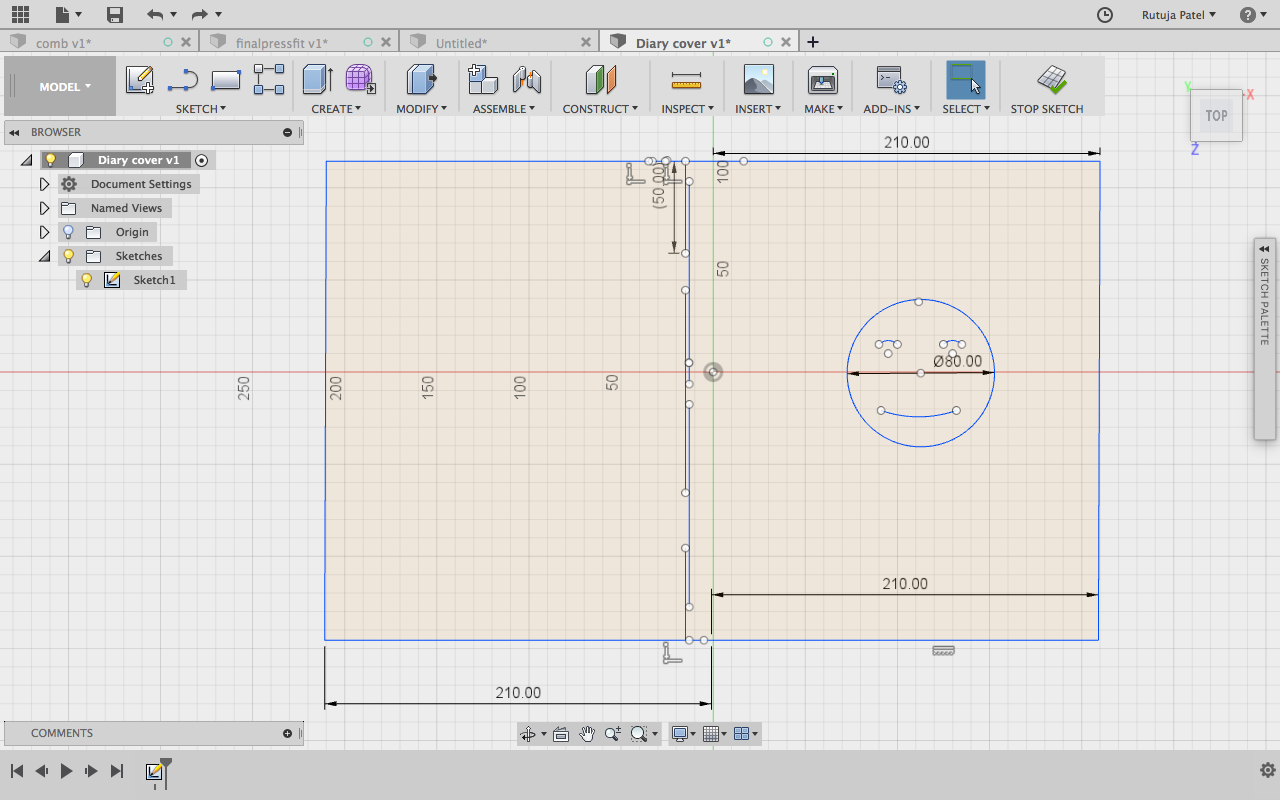Open the ASSEMBLE dropdown menu
Image resolution: width=1280 pixels, height=800 pixels.
click(x=504, y=109)
